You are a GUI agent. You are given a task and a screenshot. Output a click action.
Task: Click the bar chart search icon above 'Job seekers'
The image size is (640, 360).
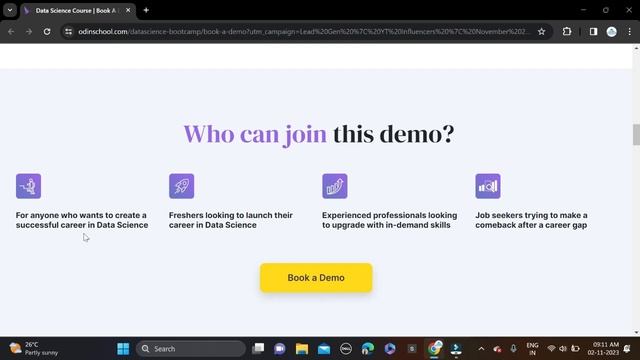click(x=488, y=186)
